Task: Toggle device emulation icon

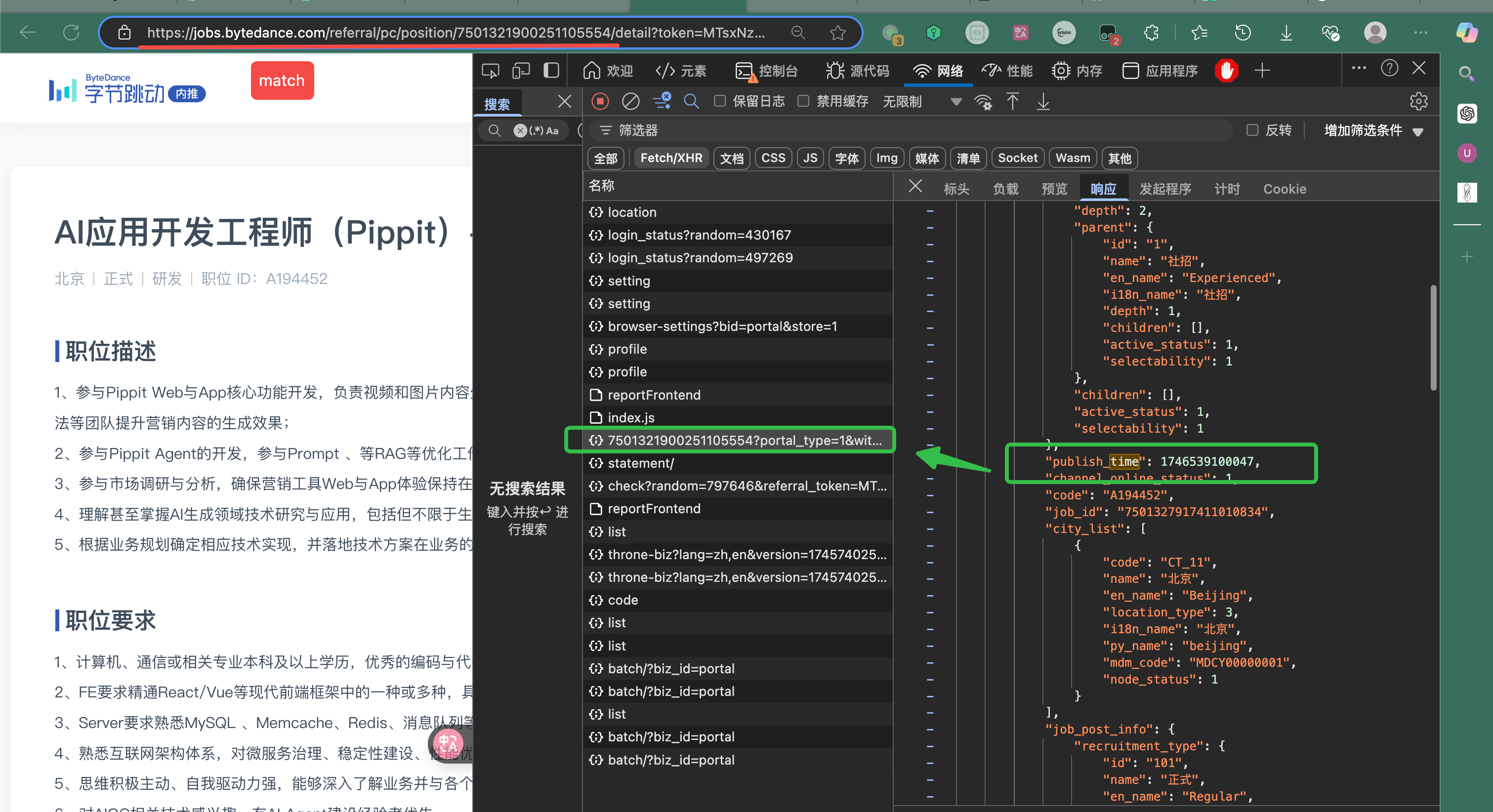Action: point(521,71)
